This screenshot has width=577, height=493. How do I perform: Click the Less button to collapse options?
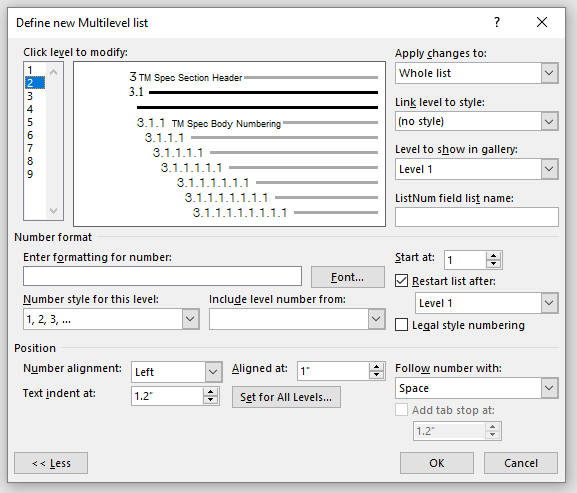pyautogui.click(x=51, y=463)
